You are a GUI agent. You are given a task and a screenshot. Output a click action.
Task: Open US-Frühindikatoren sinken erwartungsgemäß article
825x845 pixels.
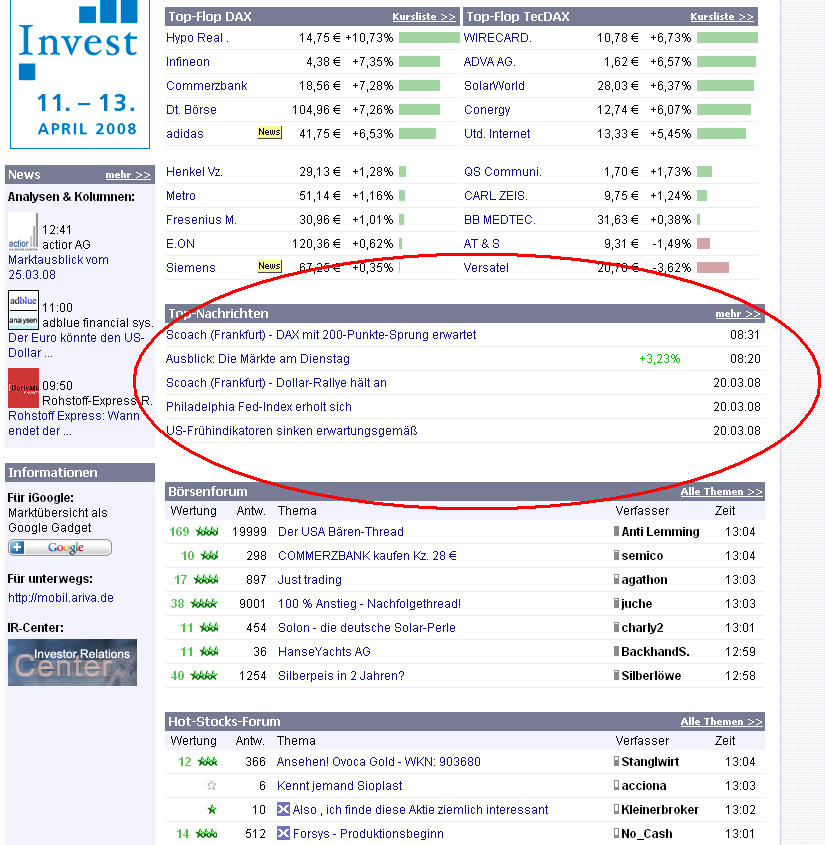click(x=292, y=431)
